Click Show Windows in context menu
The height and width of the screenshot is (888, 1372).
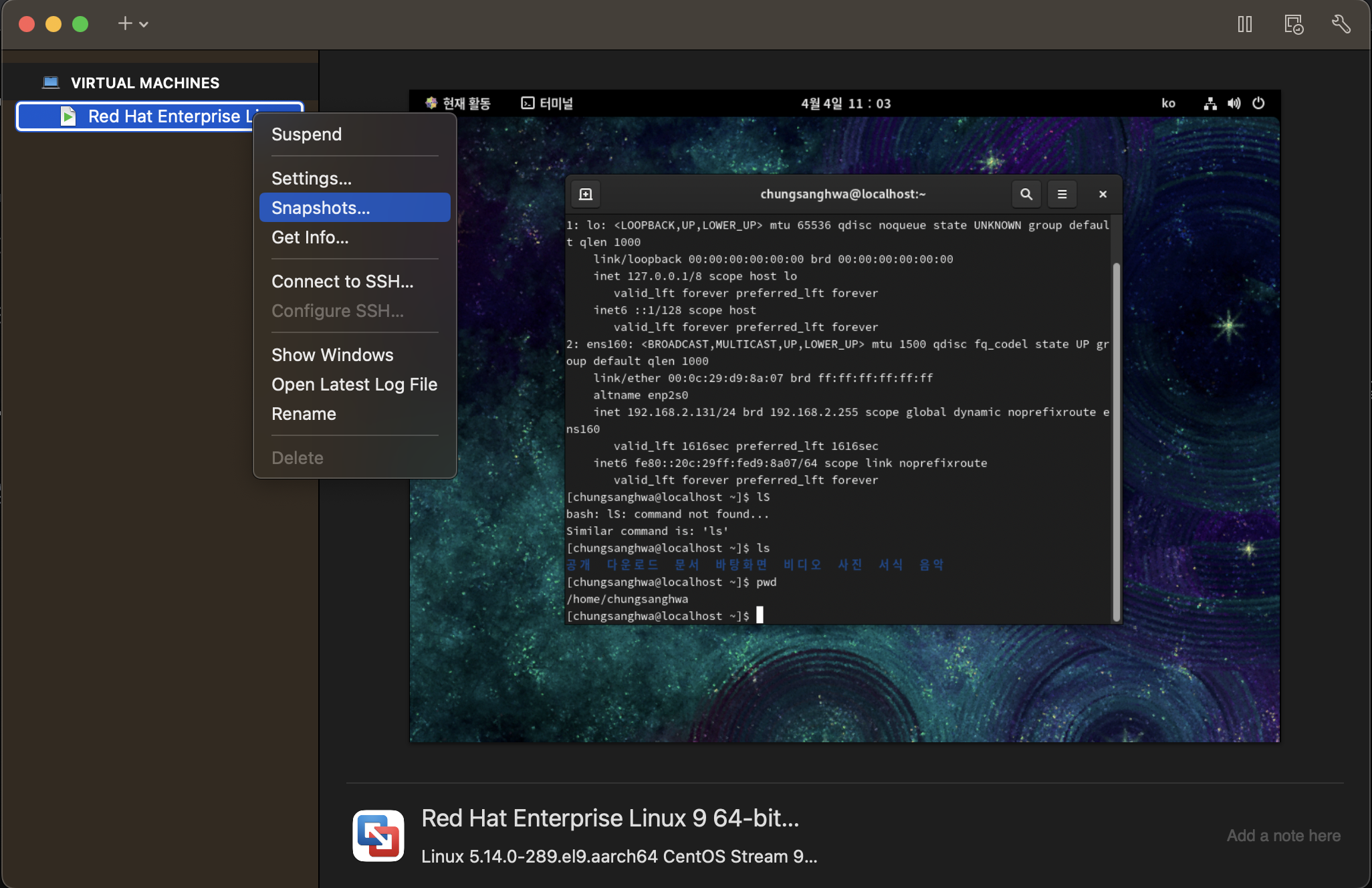pyautogui.click(x=354, y=355)
